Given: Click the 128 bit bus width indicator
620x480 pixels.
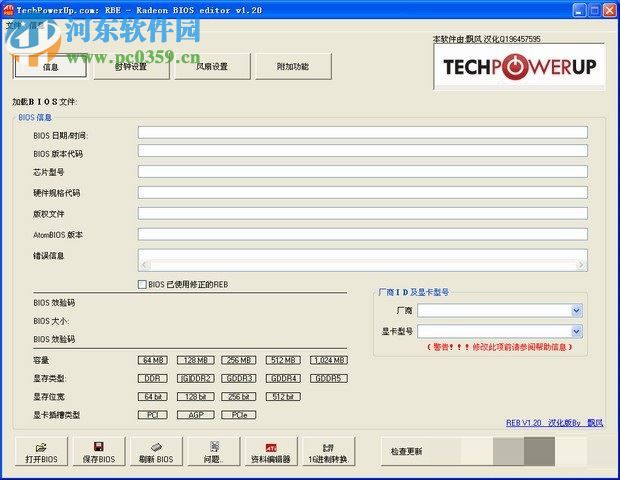Looking at the screenshot, I should coord(196,397).
